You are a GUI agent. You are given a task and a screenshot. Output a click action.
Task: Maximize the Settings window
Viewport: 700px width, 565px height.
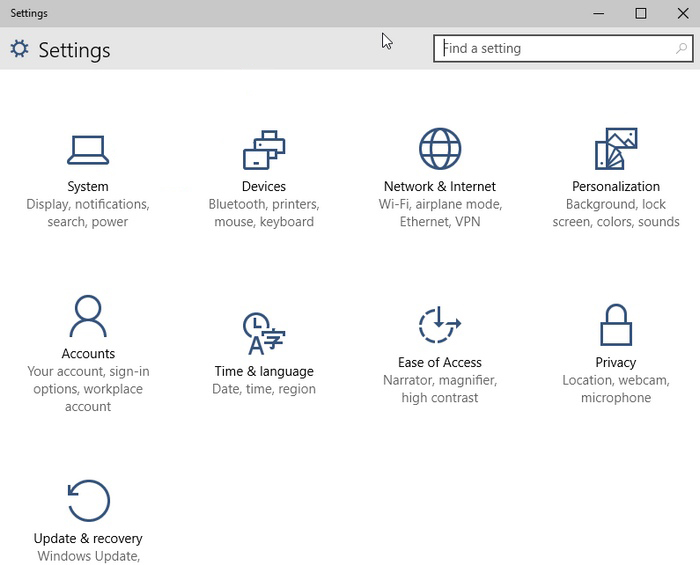click(x=641, y=13)
